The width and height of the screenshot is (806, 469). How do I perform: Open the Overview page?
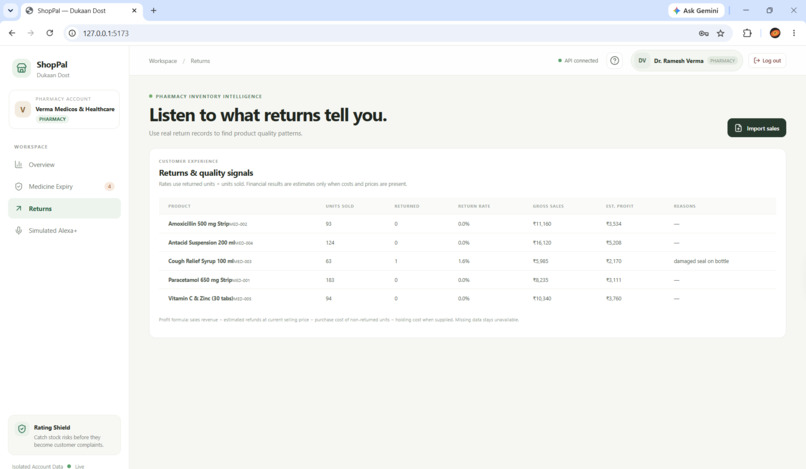coord(64,165)
